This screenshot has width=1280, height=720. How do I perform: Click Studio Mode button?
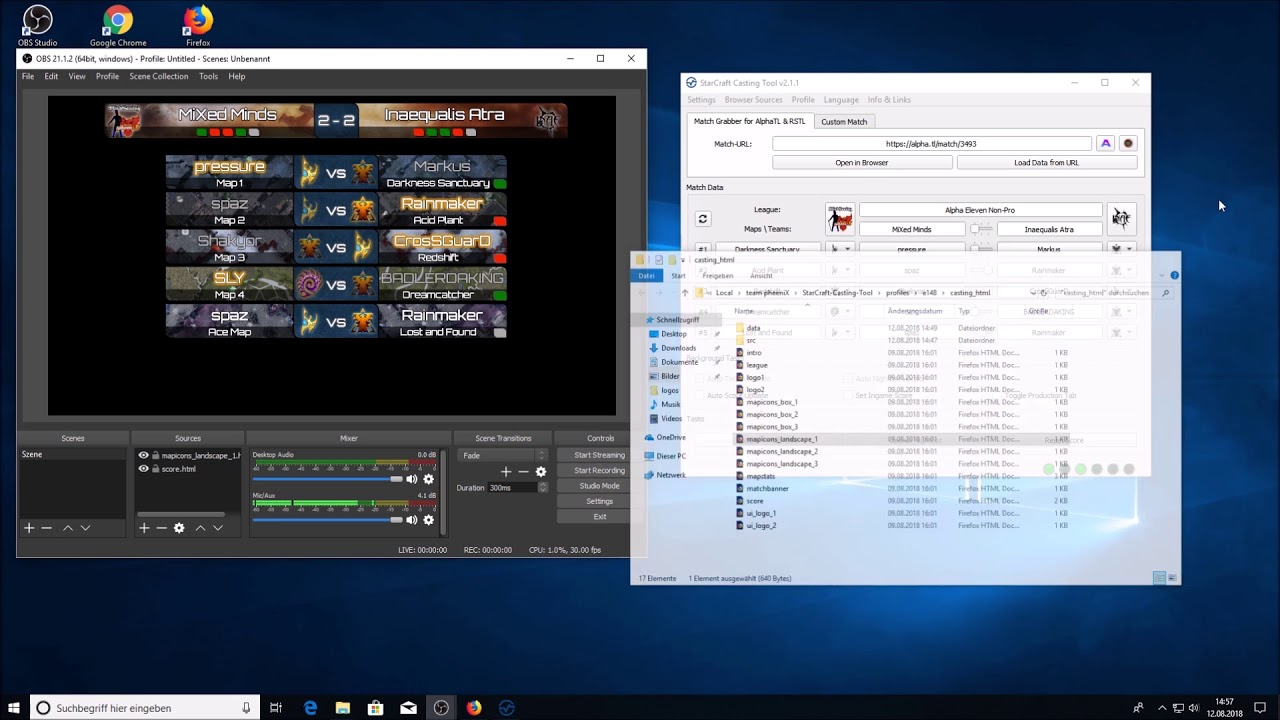point(600,486)
